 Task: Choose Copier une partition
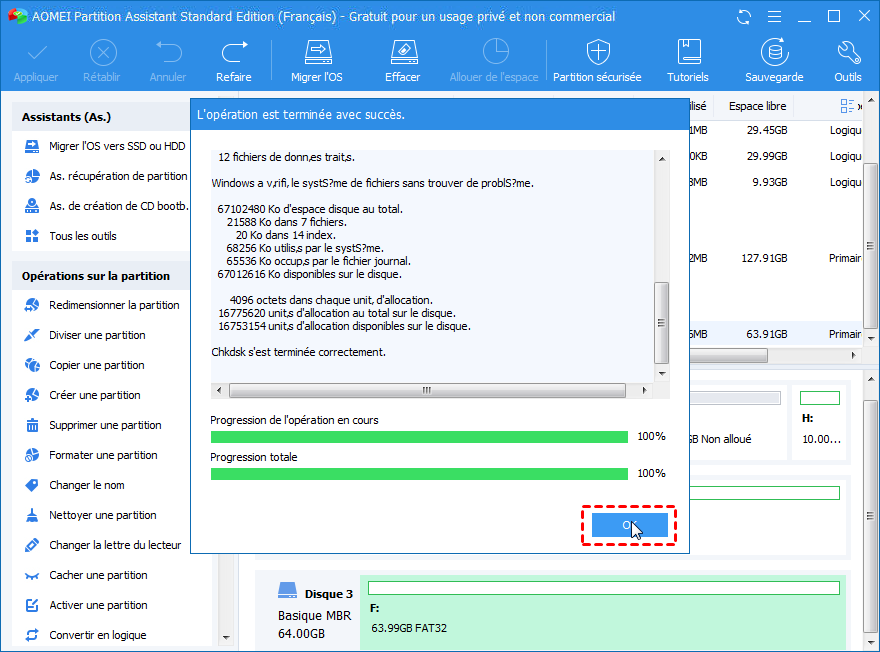[84, 365]
